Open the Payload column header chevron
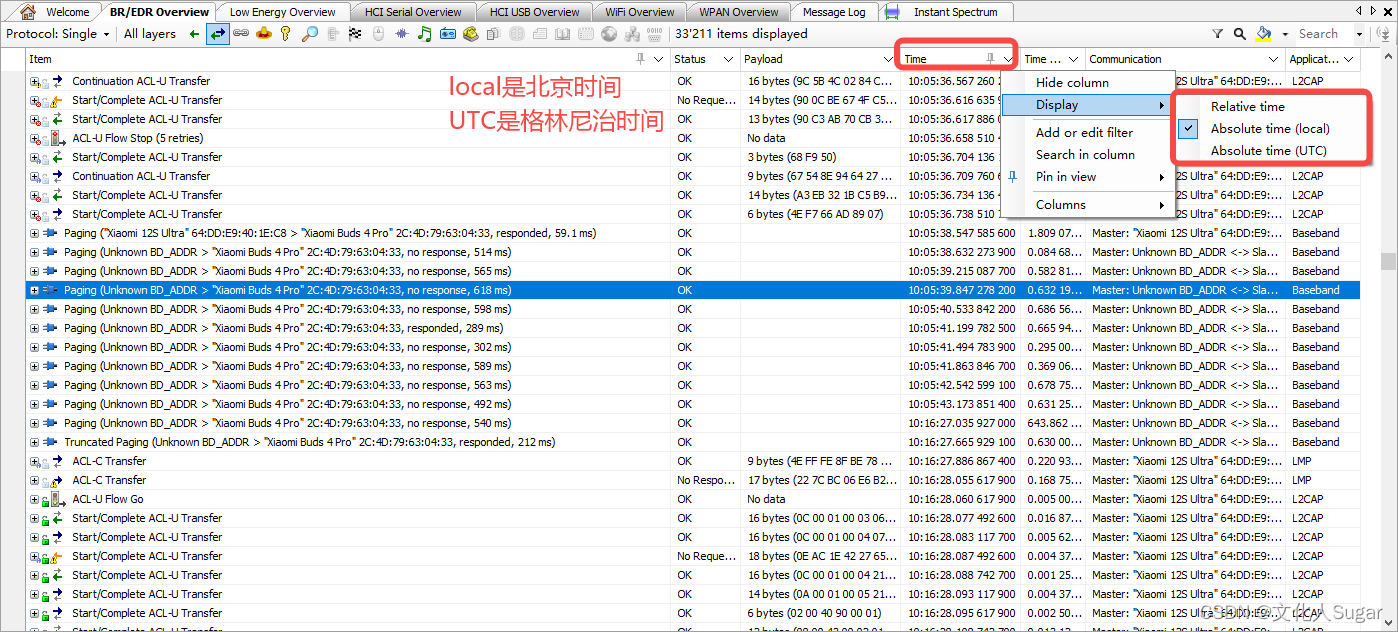 pyautogui.click(x=889, y=59)
